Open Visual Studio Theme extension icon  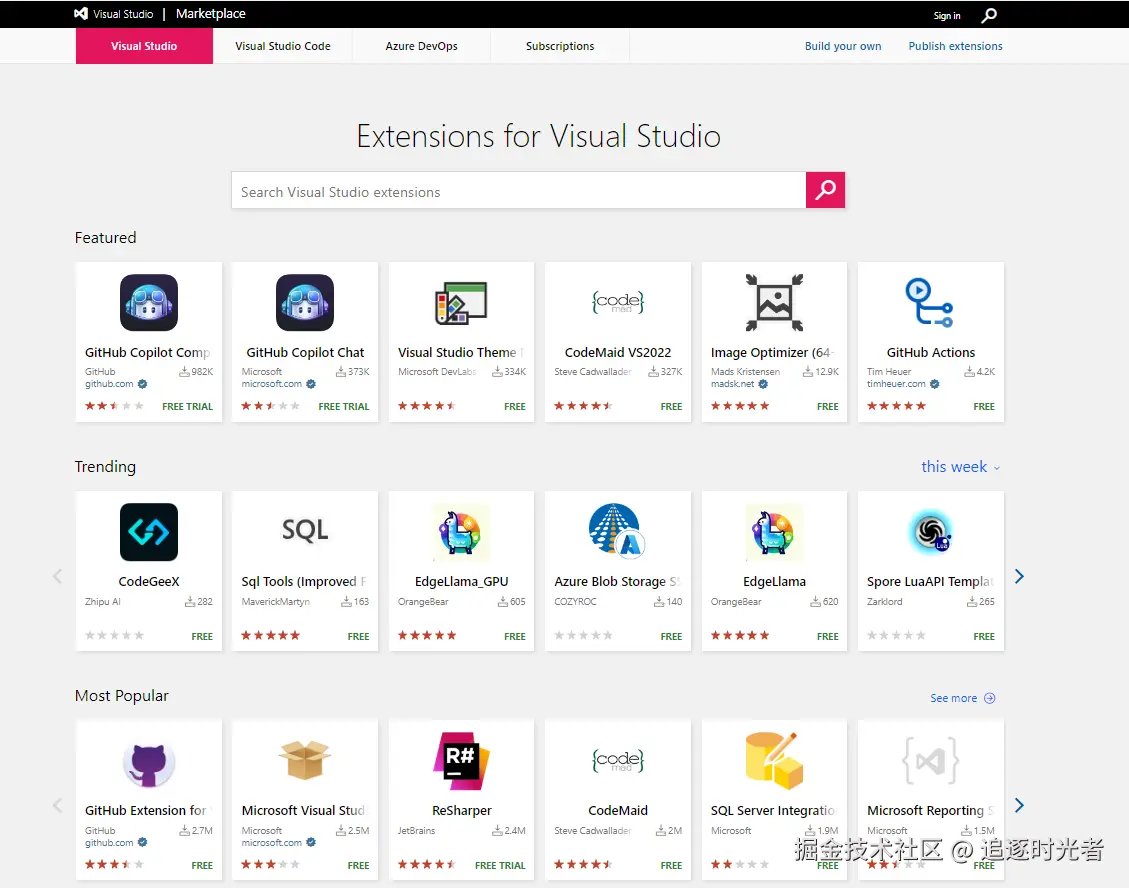point(462,303)
